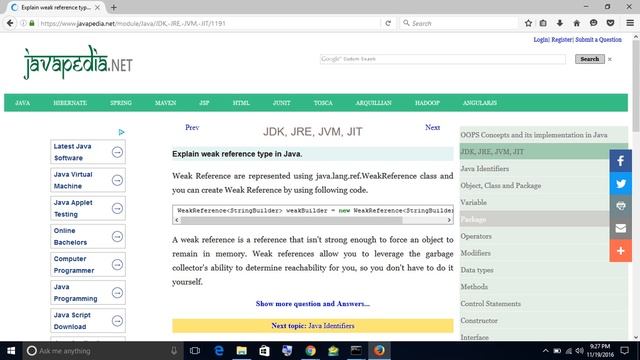Image resolution: width=640 pixels, height=360 pixels.
Task: Click the code box horizontal scrollbar thumb
Action: click(x=291, y=220)
